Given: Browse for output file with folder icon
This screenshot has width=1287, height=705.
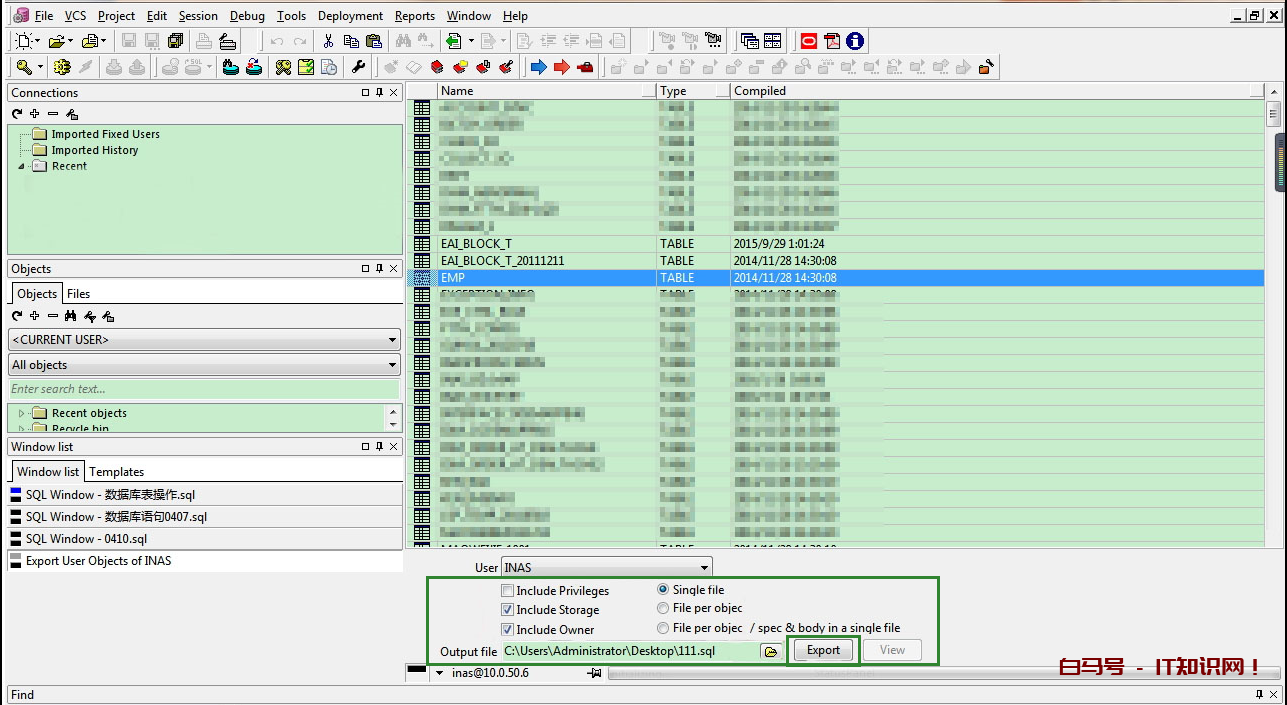Looking at the screenshot, I should coord(771,651).
